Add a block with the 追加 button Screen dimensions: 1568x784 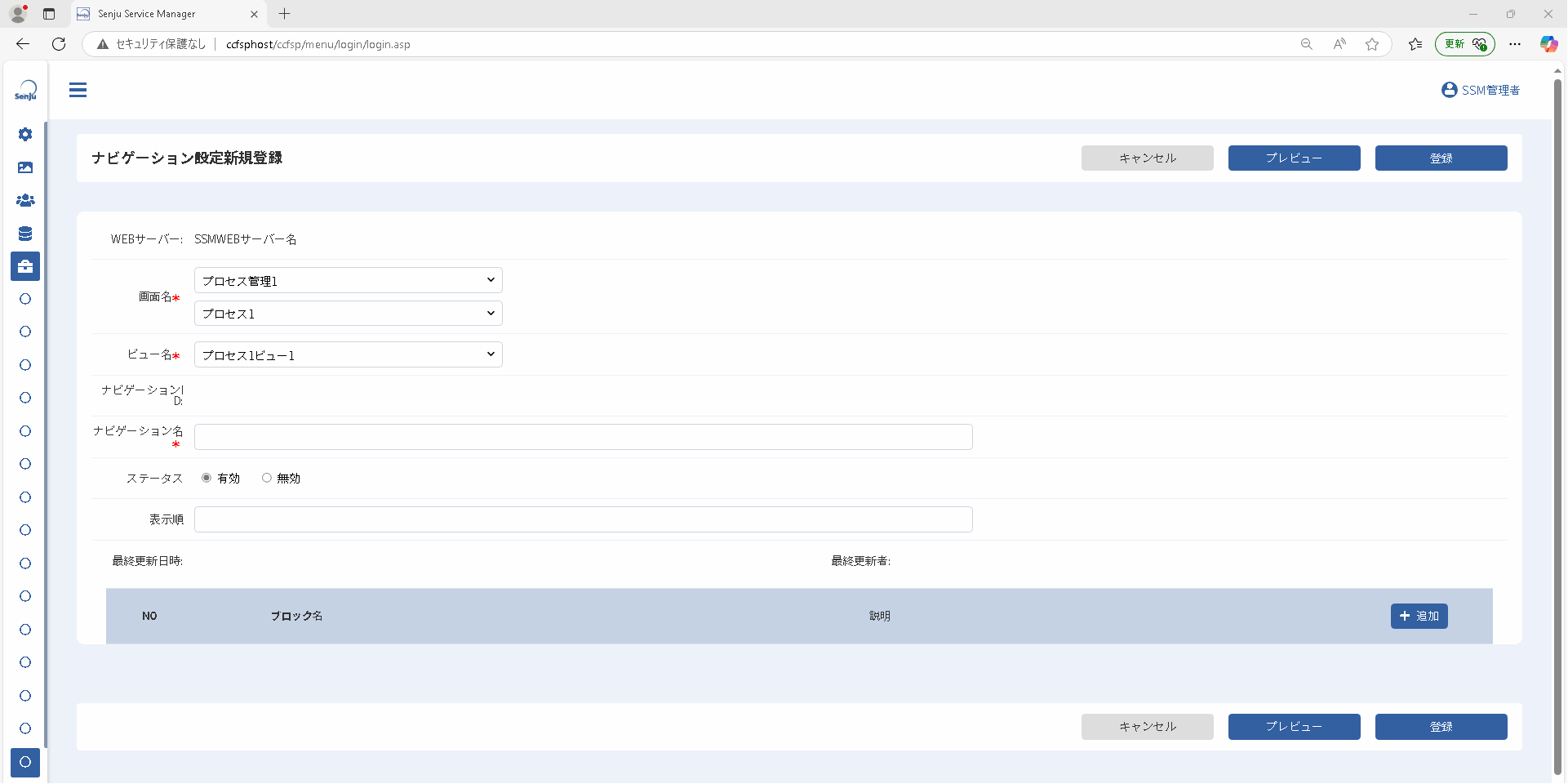click(x=1419, y=616)
